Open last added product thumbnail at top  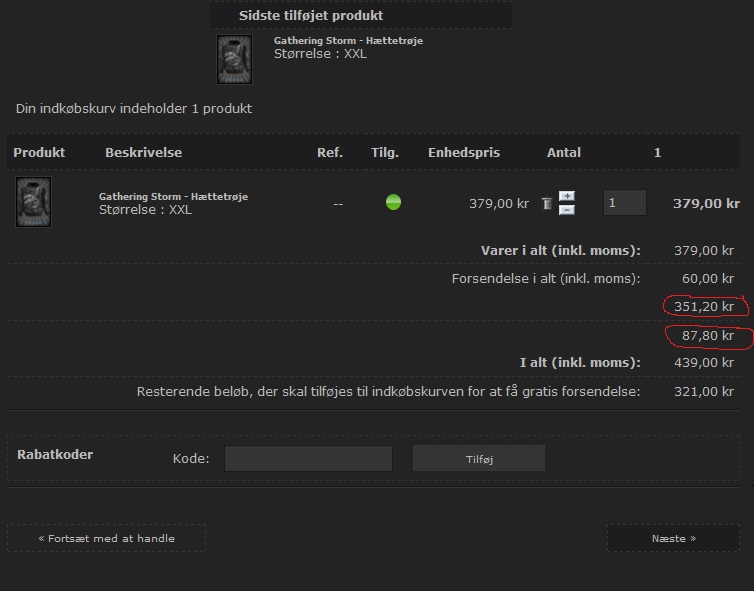(x=234, y=59)
